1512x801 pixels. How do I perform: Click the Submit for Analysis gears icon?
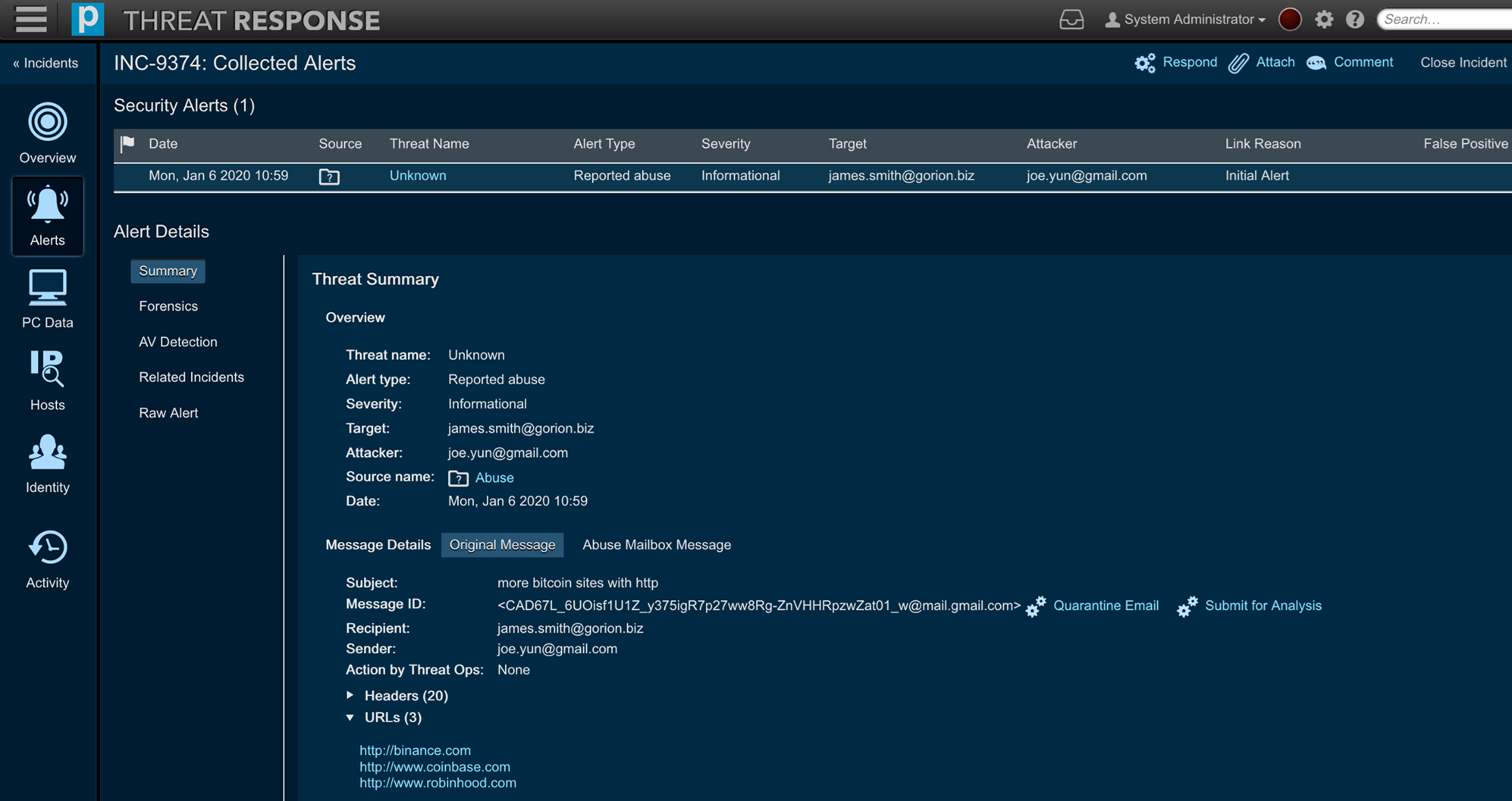1187,606
